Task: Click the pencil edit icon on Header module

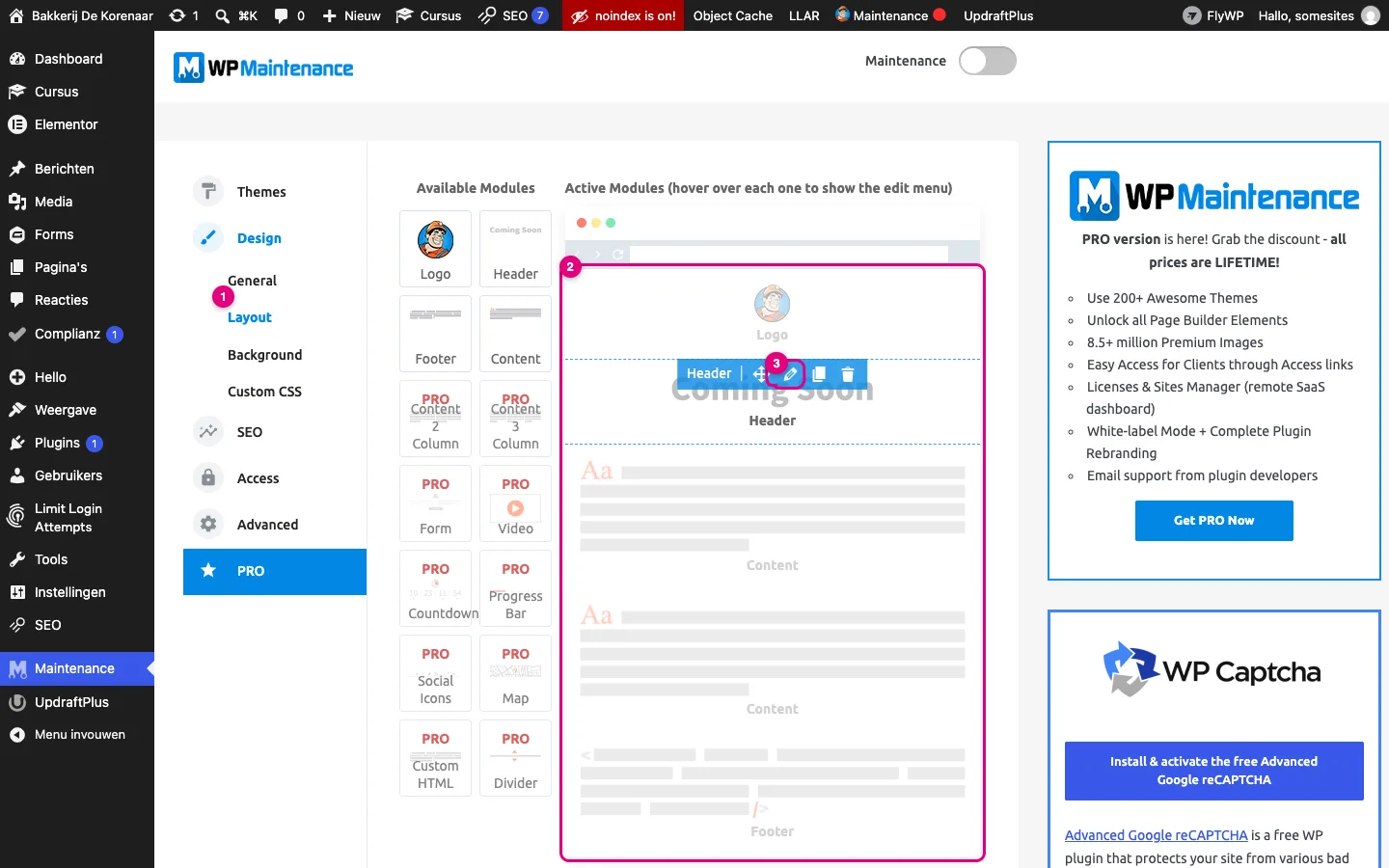Action: [x=790, y=374]
